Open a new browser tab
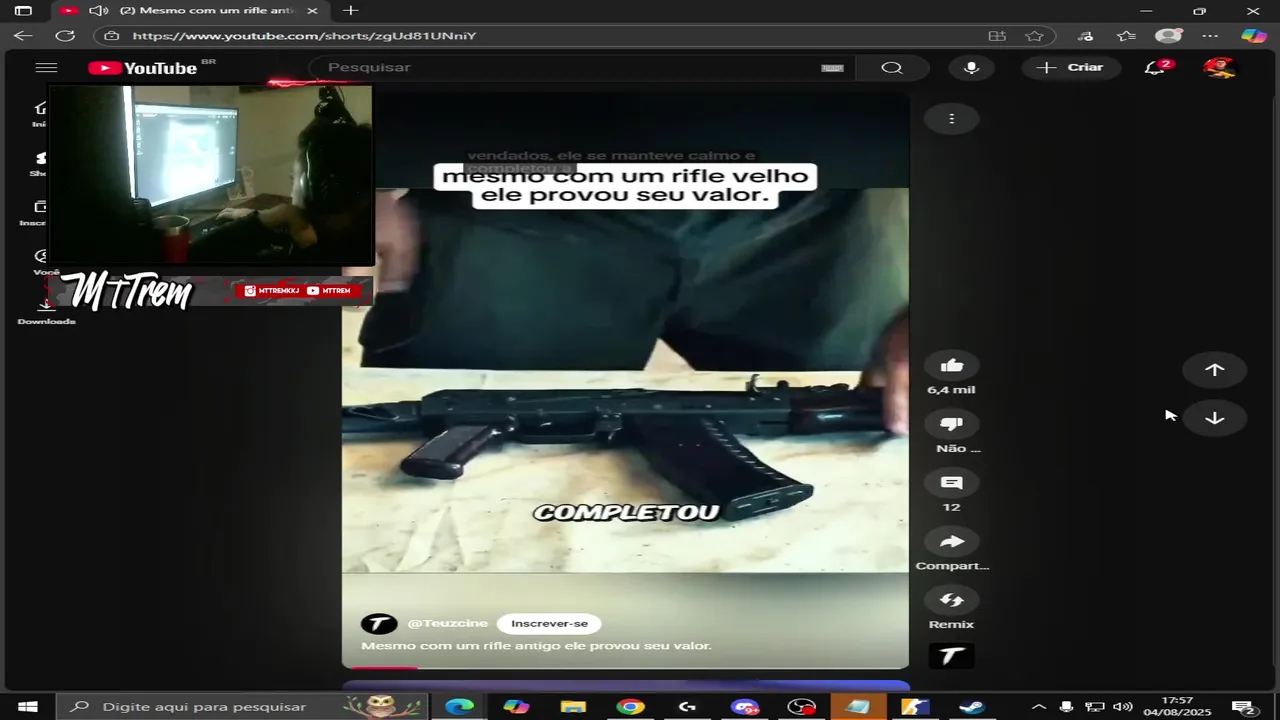The height and width of the screenshot is (720, 1280). coord(350,11)
